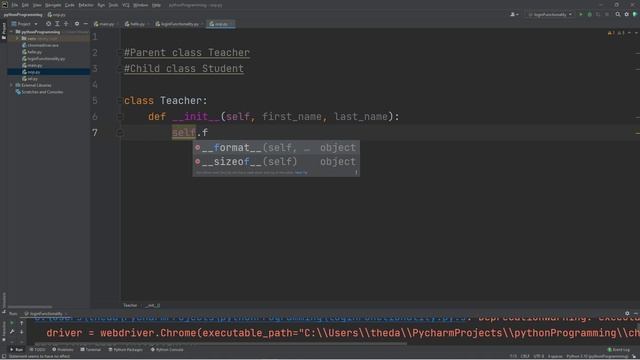This screenshot has height=360, width=640.
Task: Select chromedriver.exe in project tree
Action: pos(40,45)
